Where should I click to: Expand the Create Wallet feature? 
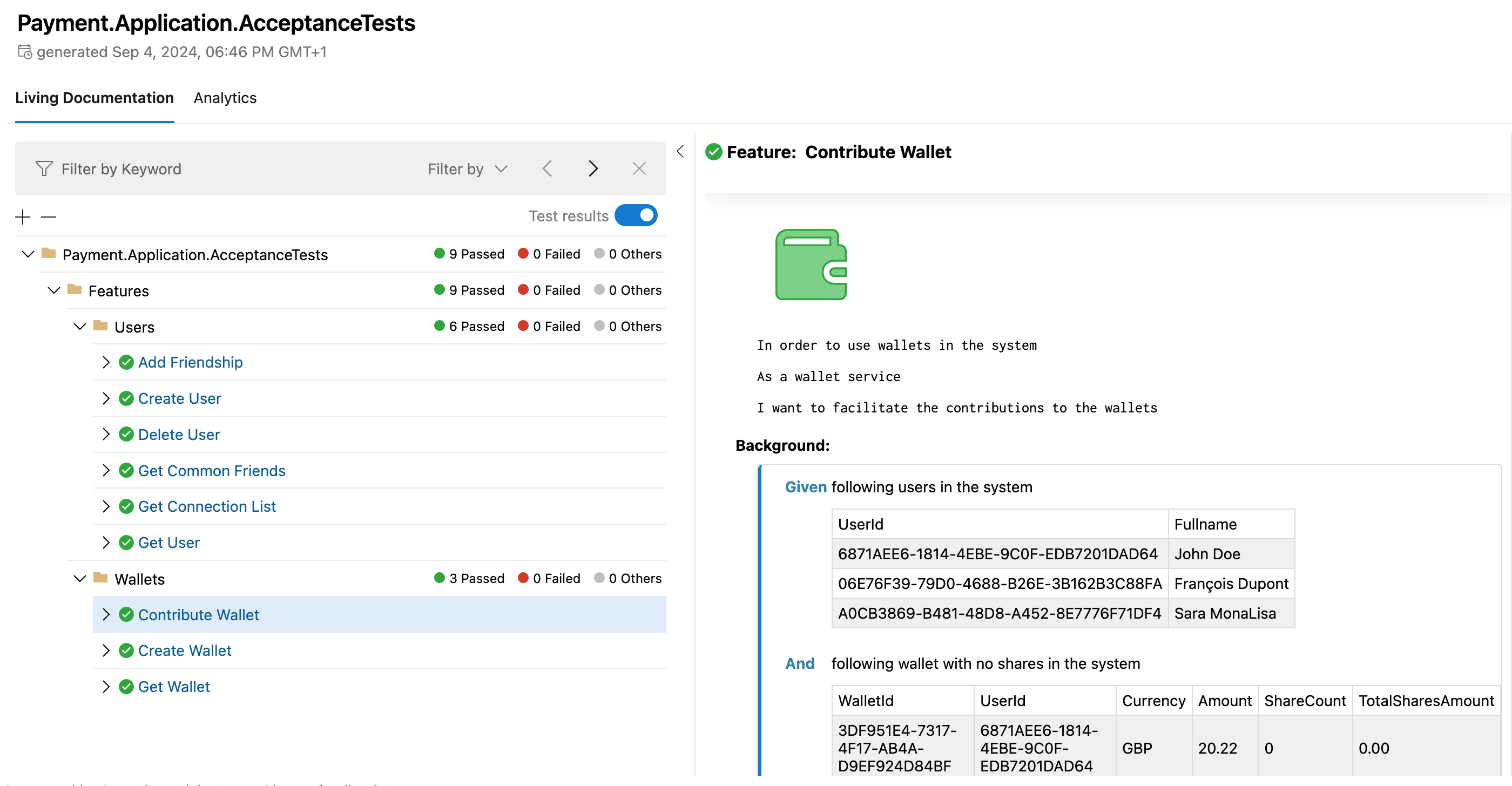point(106,651)
